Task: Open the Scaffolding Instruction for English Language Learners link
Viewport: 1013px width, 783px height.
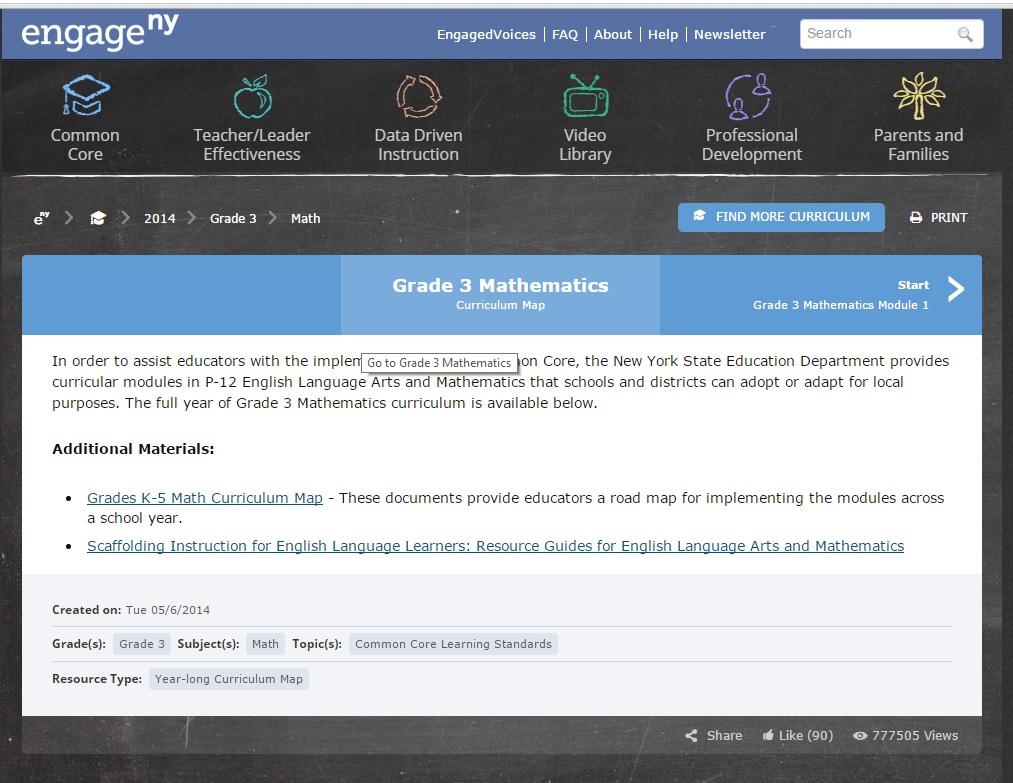Action: pos(496,546)
